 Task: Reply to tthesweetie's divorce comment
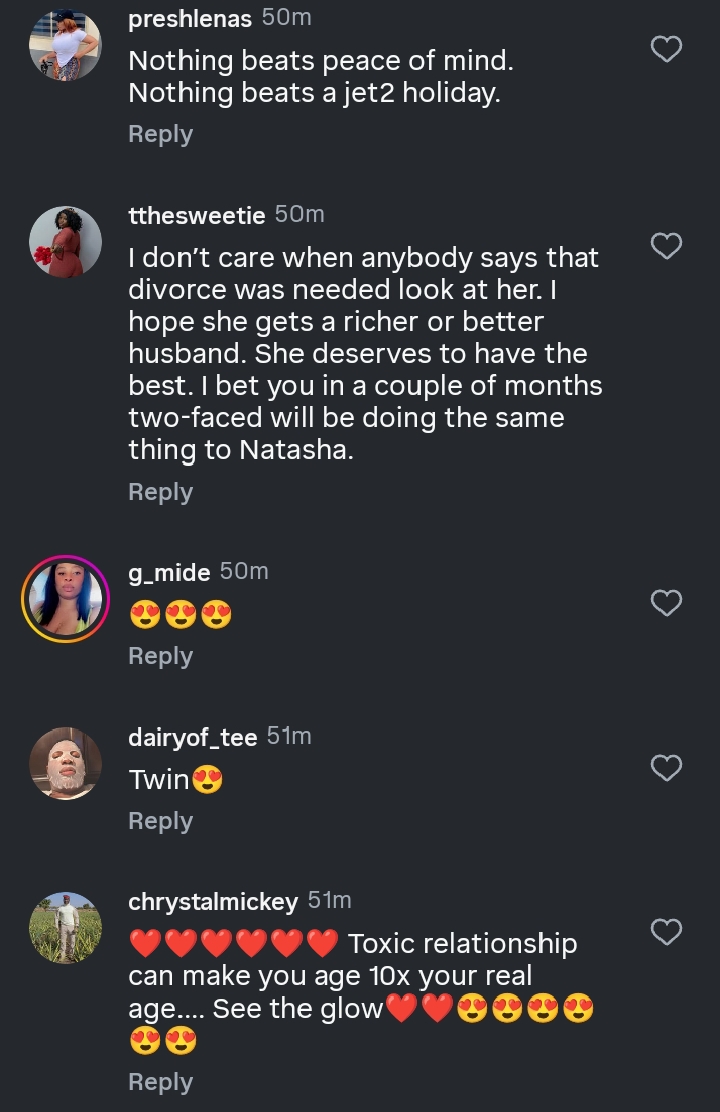point(160,492)
